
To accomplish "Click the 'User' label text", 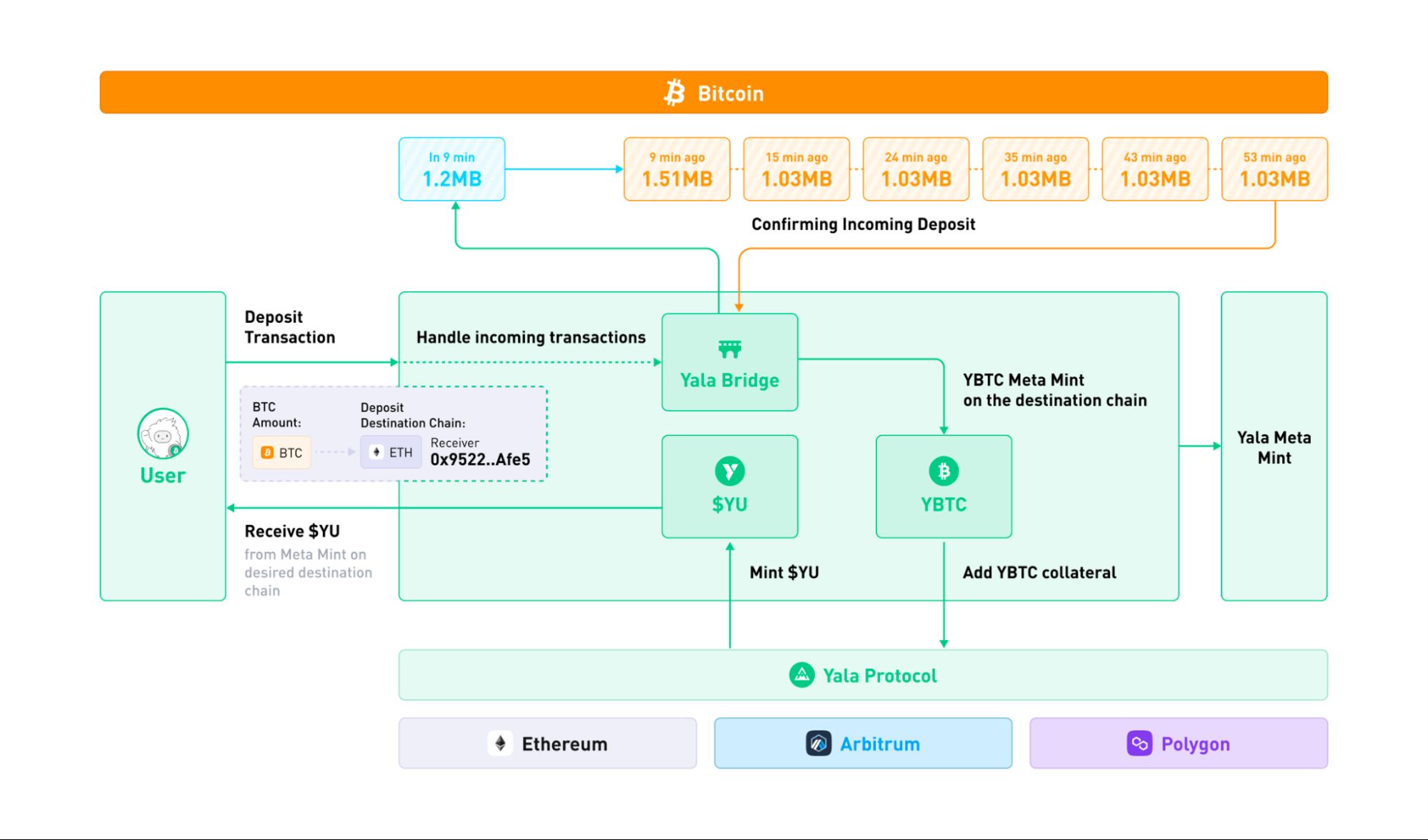I will pos(163,476).
